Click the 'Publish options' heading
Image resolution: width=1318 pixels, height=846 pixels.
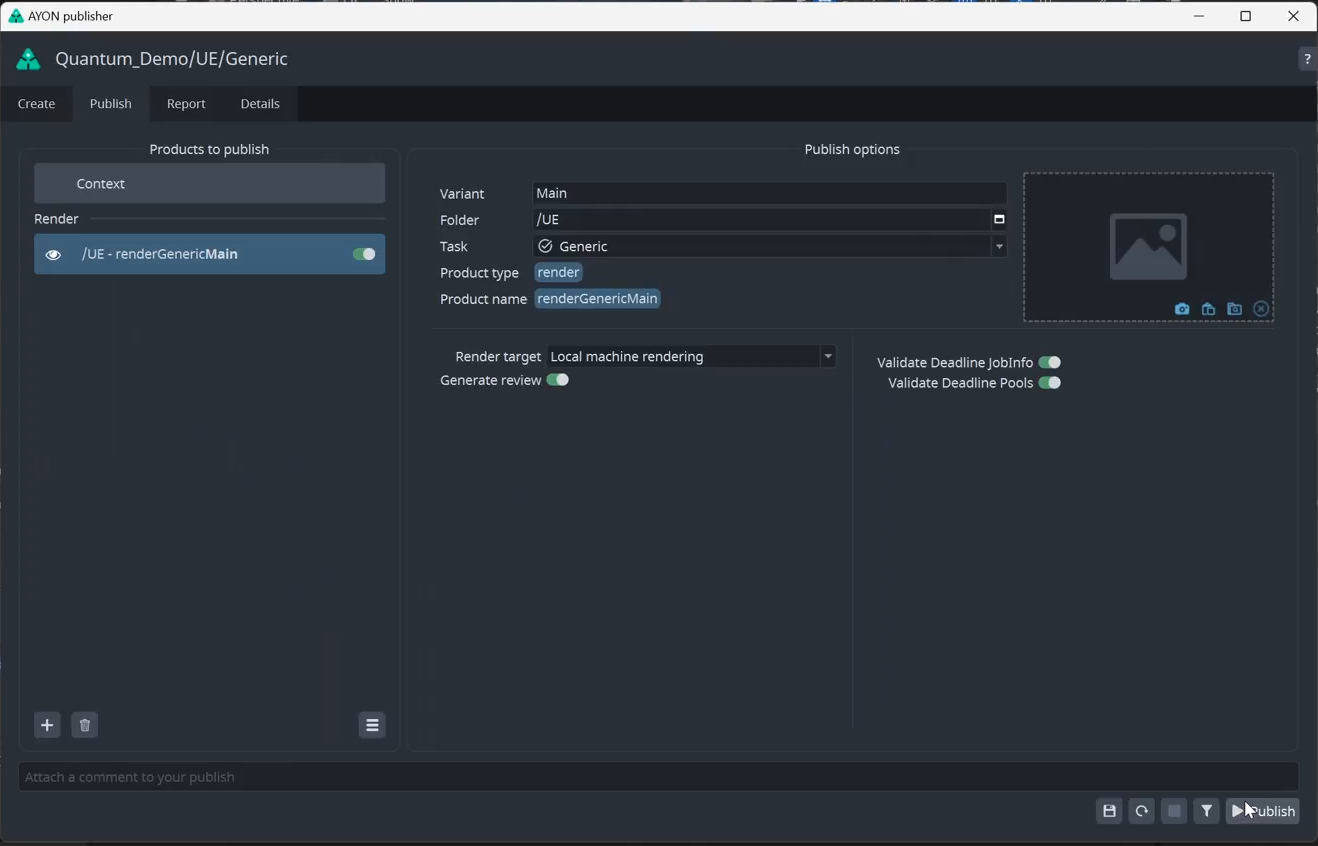(x=852, y=149)
